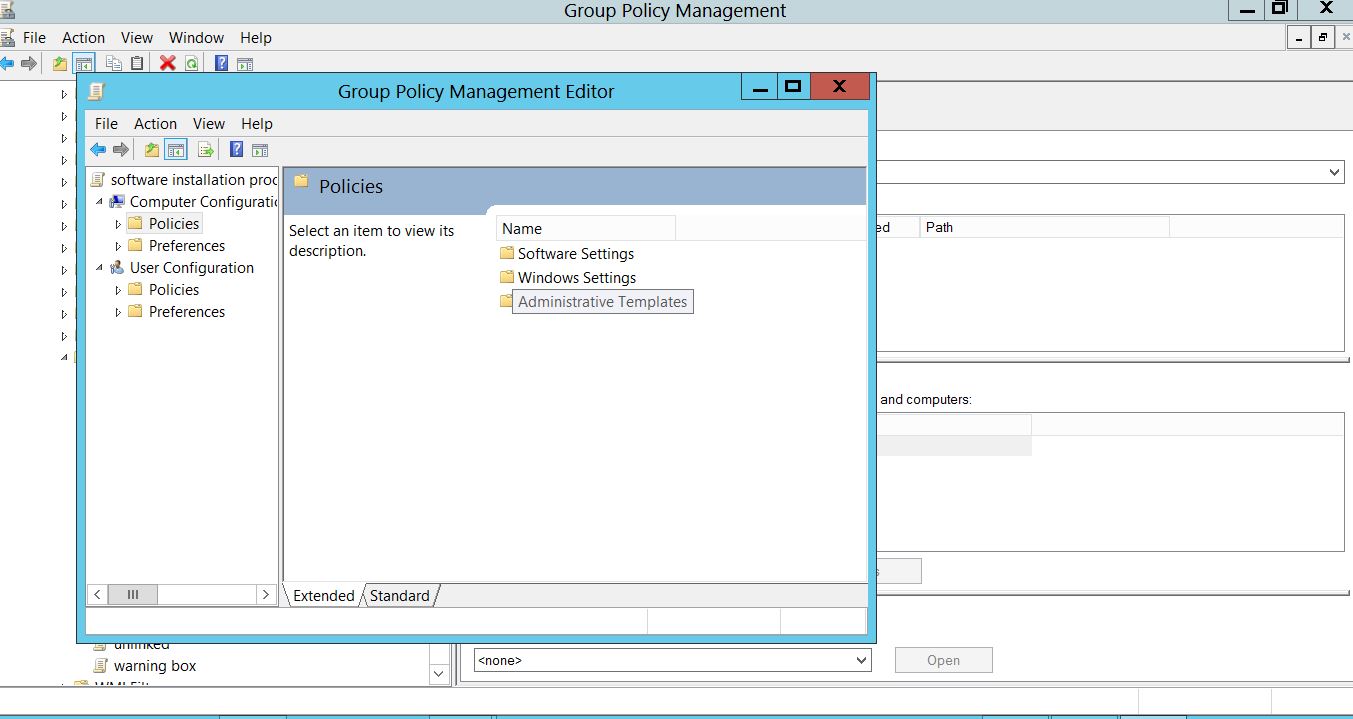Click the tree pane's horizontal scrollbar right arrow
1353x719 pixels.
coord(265,594)
